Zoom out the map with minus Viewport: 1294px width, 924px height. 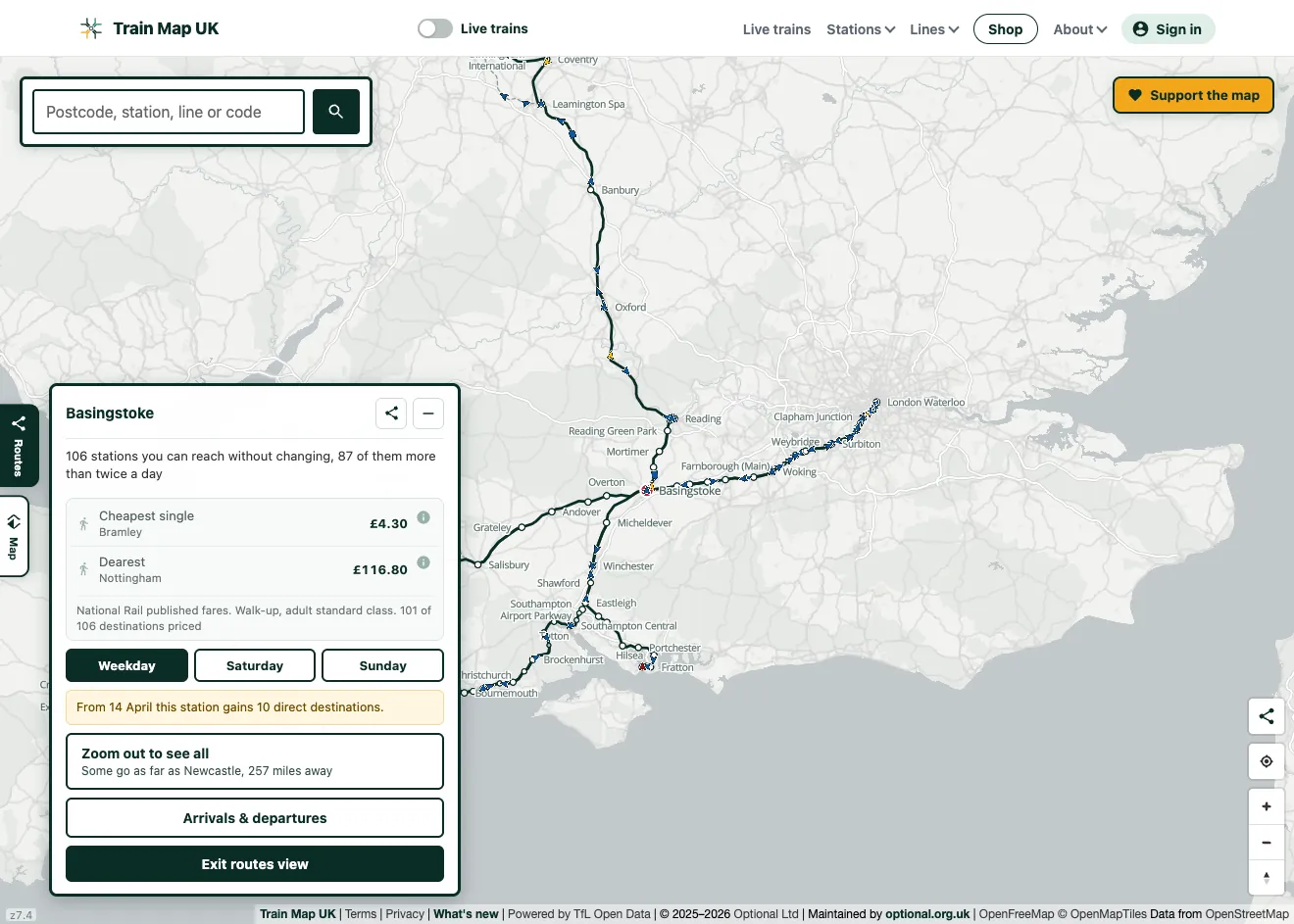coord(1267,843)
